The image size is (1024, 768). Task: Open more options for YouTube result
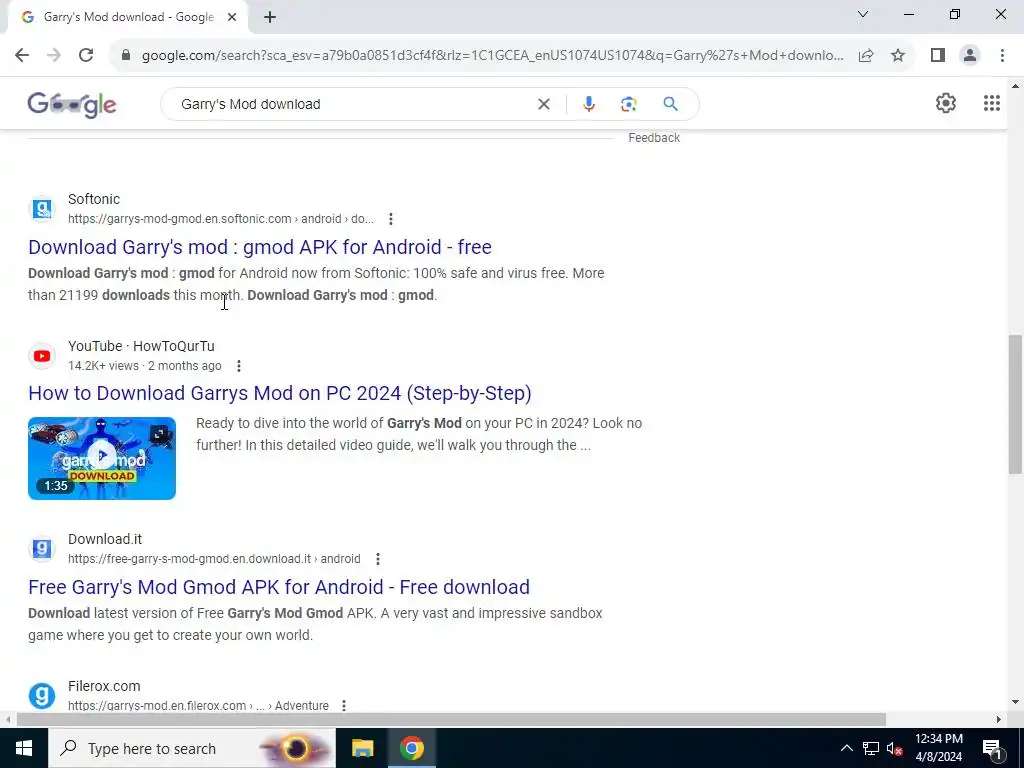tap(239, 366)
